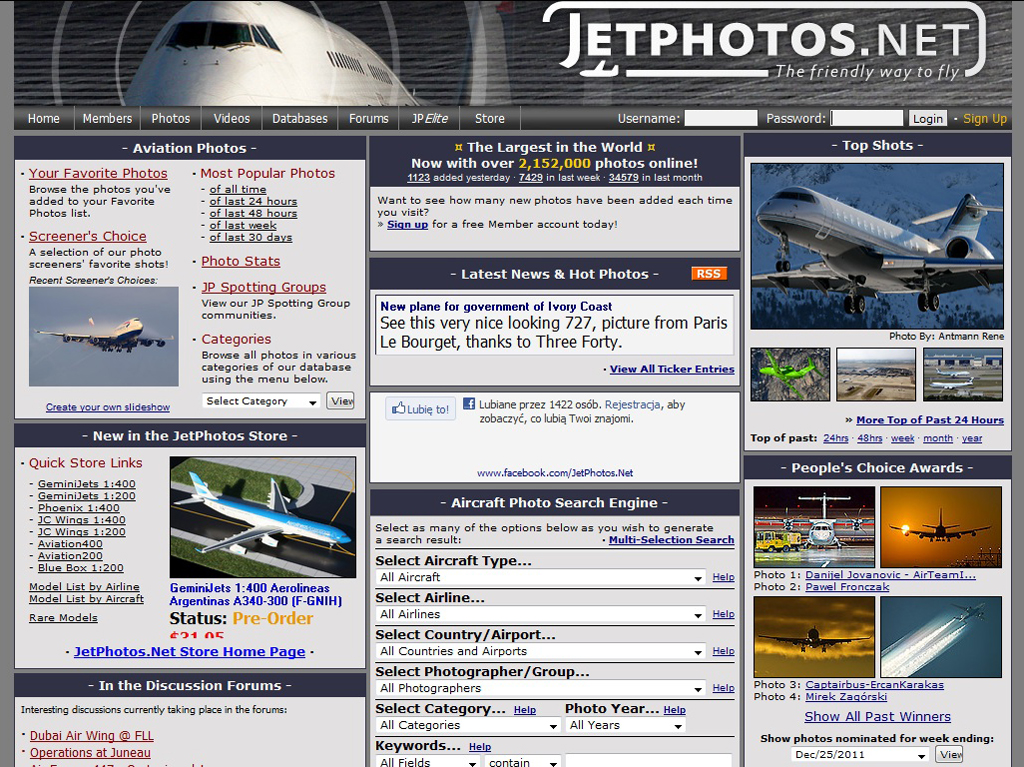Go to the Members menu
Screen dimensions: 1024x767
(x=107, y=118)
